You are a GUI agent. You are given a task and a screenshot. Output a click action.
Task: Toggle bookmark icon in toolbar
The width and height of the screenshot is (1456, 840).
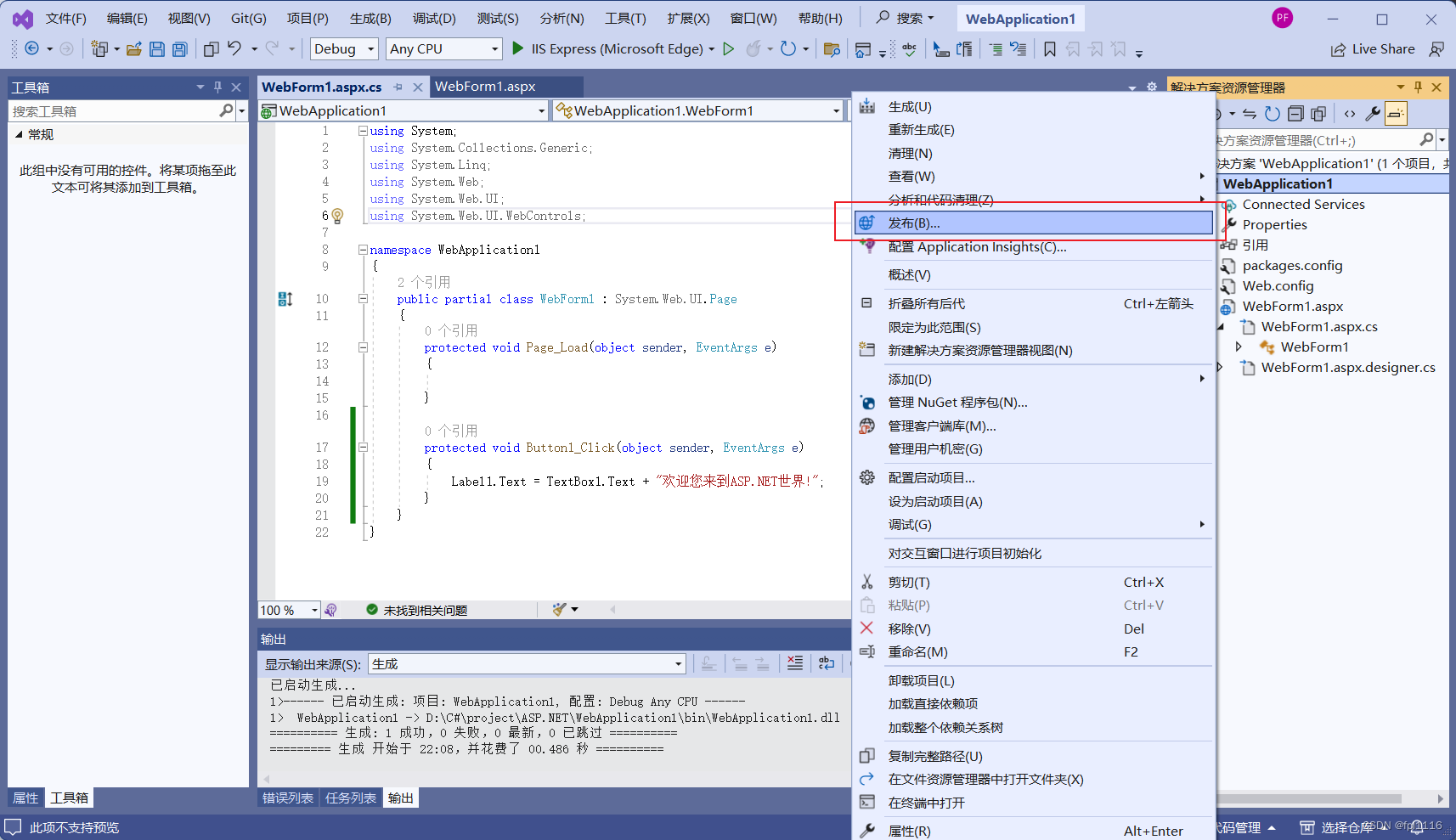click(x=1050, y=49)
